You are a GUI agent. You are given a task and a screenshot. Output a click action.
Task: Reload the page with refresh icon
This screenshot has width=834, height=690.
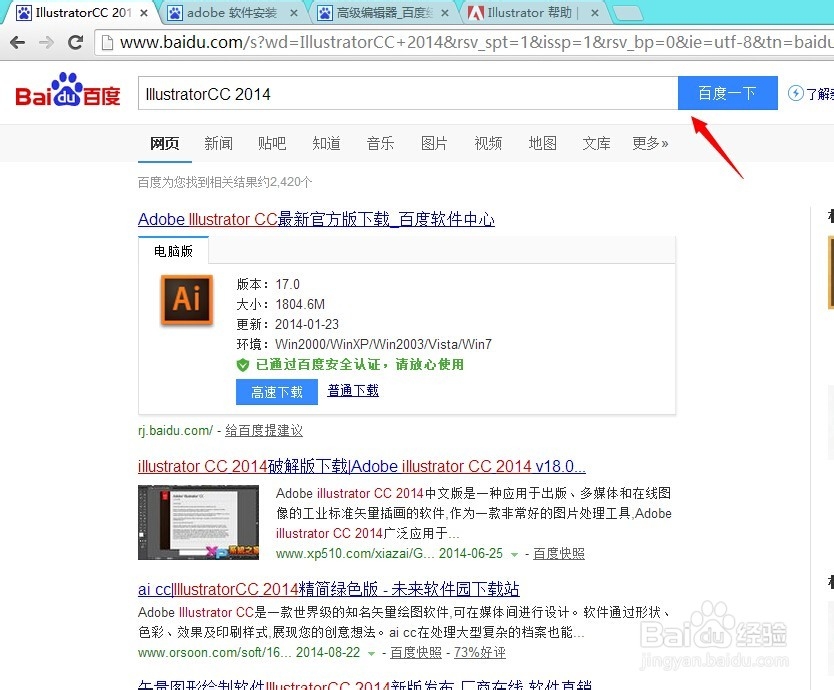76,42
